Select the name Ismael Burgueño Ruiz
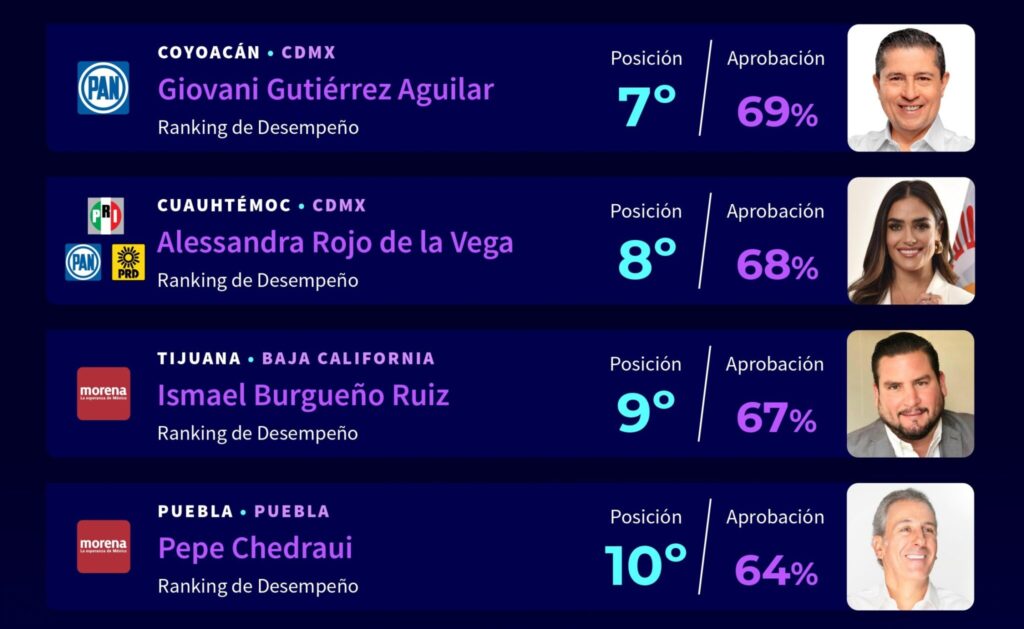Viewport: 1024px width, 629px height. coord(303,396)
